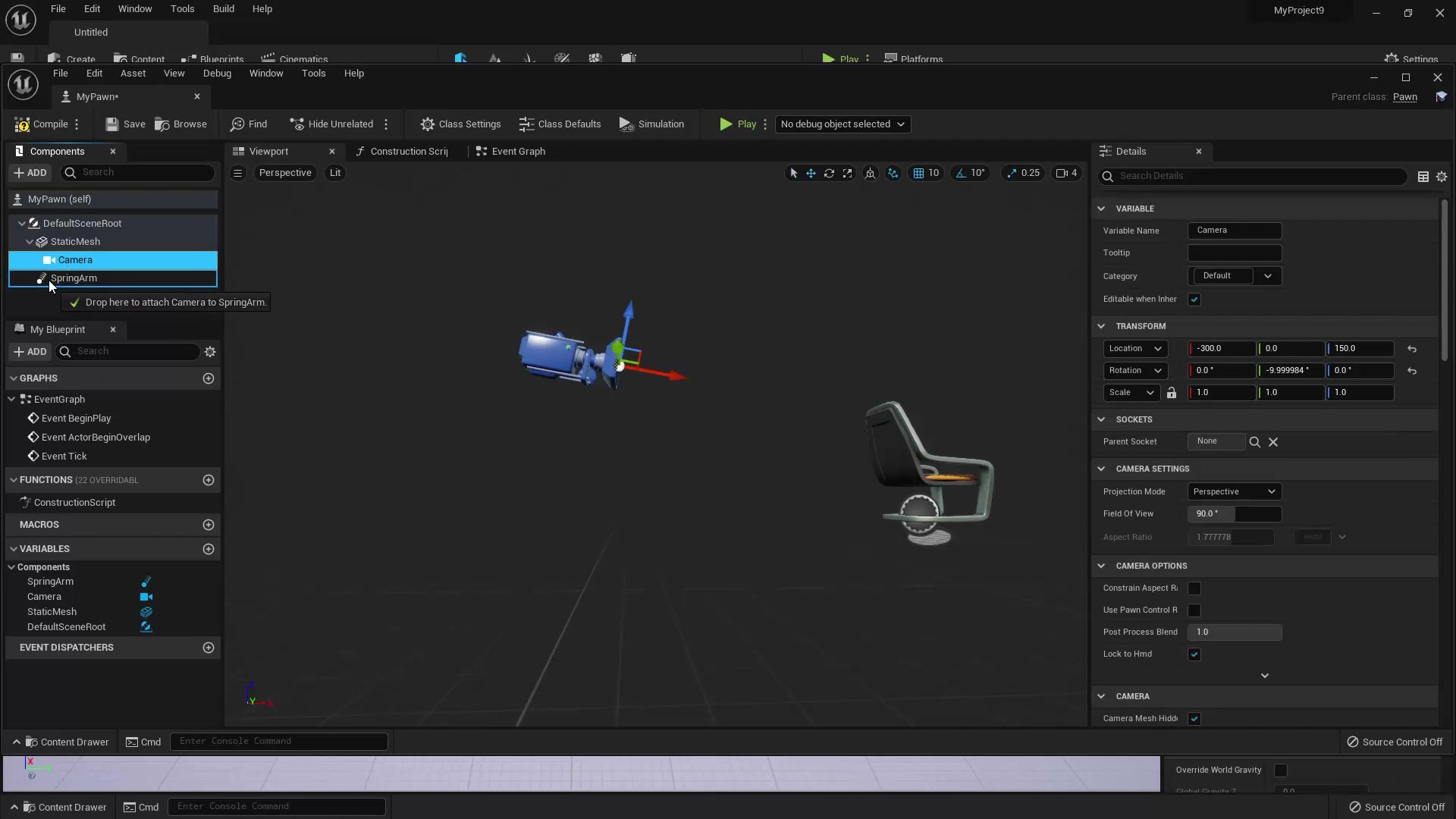
Task: Toggle Camera Mesh Hidden checkbox
Action: (1194, 719)
